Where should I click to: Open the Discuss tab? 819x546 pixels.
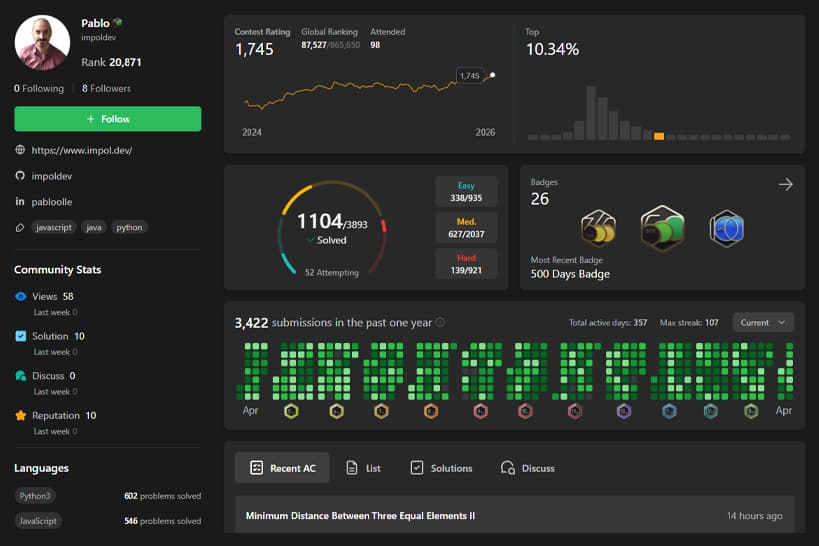coord(527,468)
